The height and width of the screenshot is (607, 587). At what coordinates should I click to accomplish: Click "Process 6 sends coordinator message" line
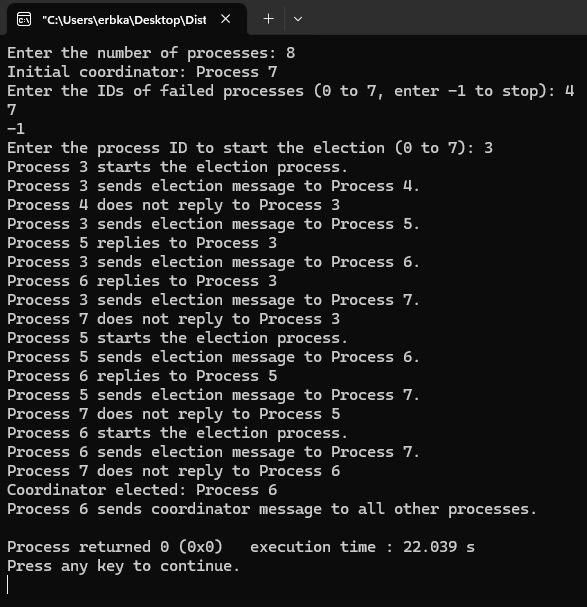(272, 509)
